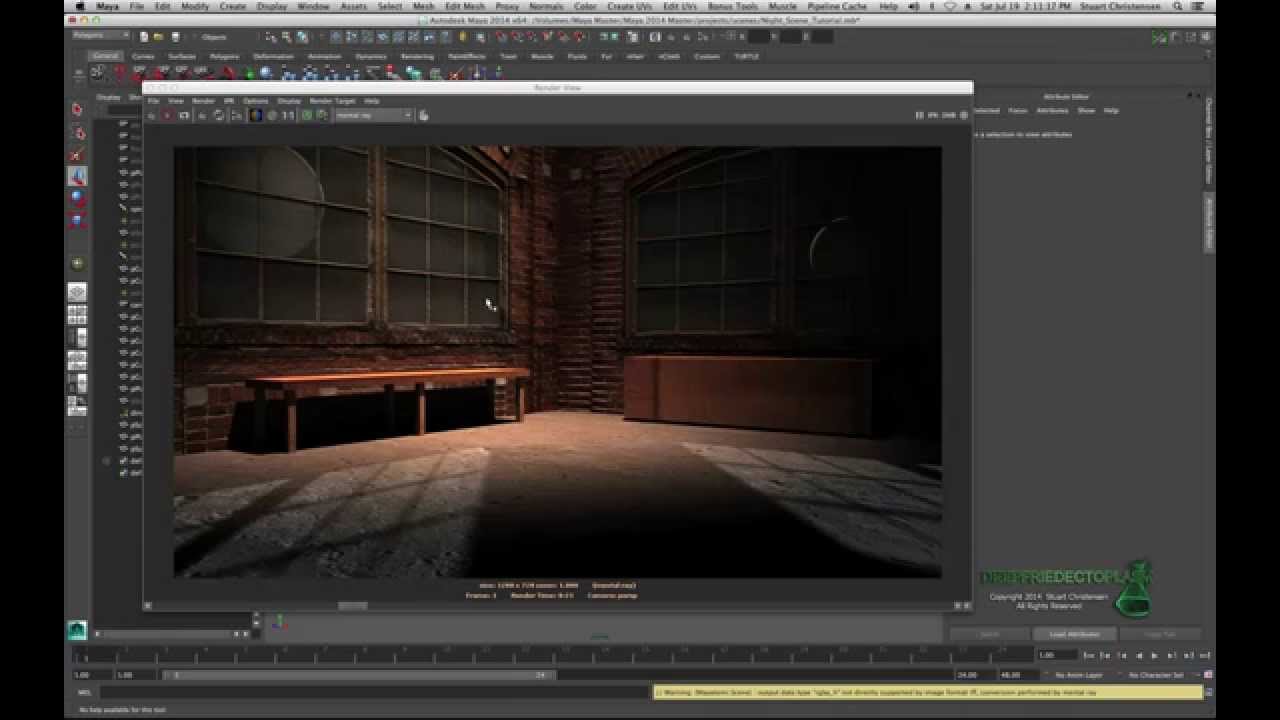Open Options menu in Render View
The height and width of the screenshot is (720, 1280).
tap(256, 101)
